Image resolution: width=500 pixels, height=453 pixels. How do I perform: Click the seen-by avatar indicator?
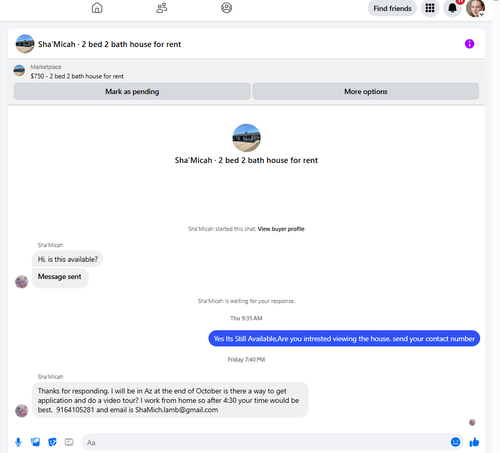click(x=472, y=422)
